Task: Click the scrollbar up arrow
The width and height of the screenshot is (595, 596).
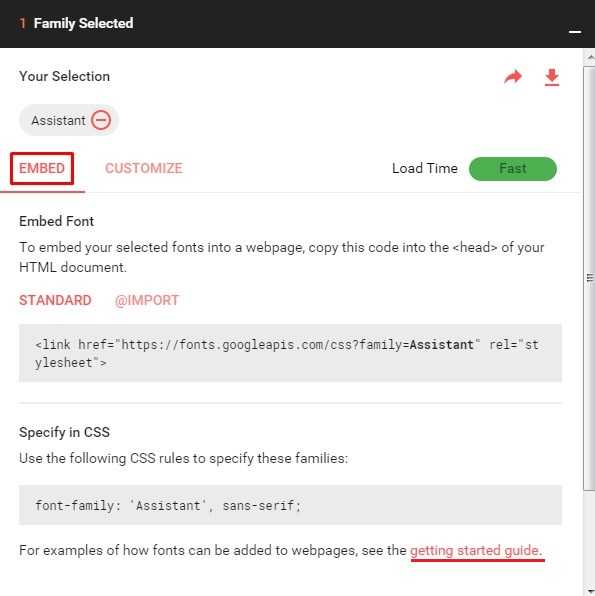Action: [590, 57]
